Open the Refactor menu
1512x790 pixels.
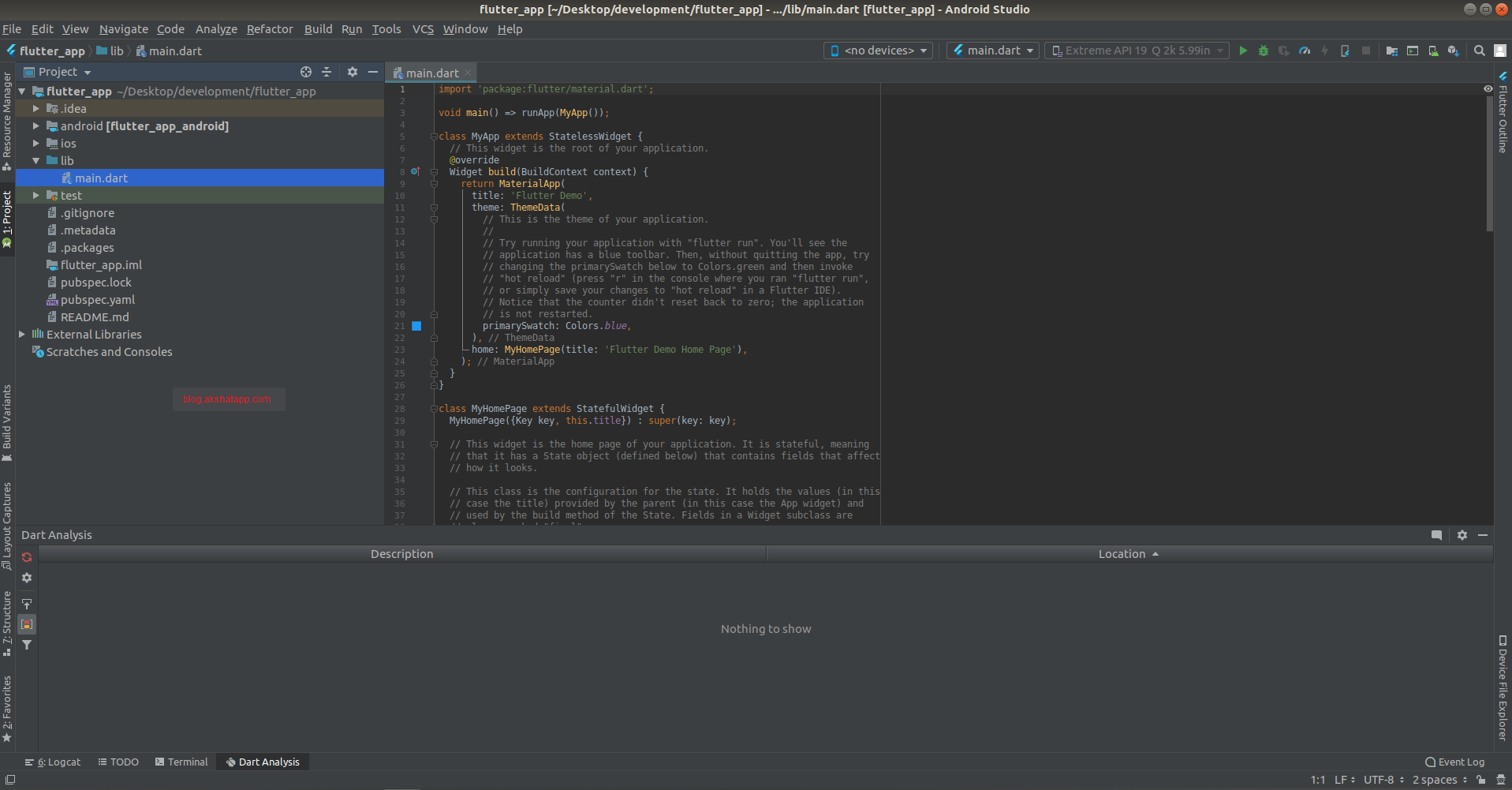pos(270,28)
